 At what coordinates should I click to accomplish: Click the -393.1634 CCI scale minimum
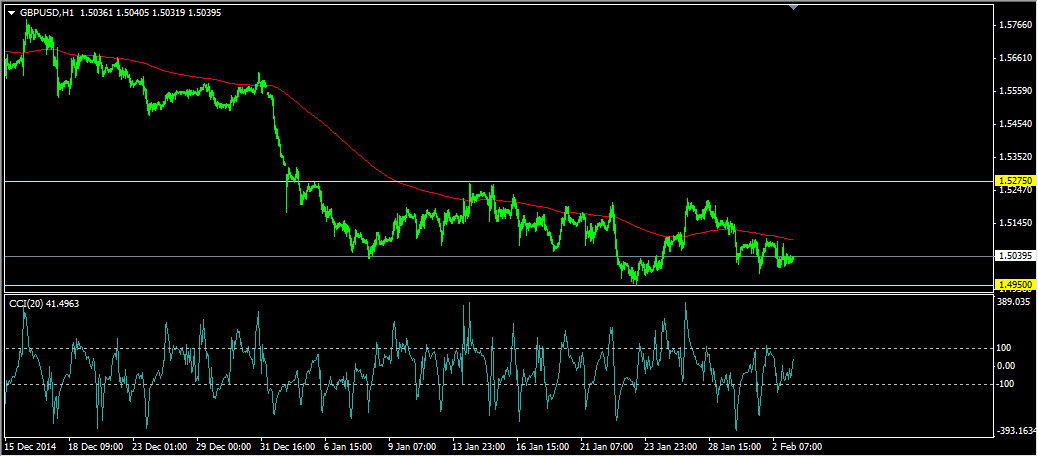1019,431
